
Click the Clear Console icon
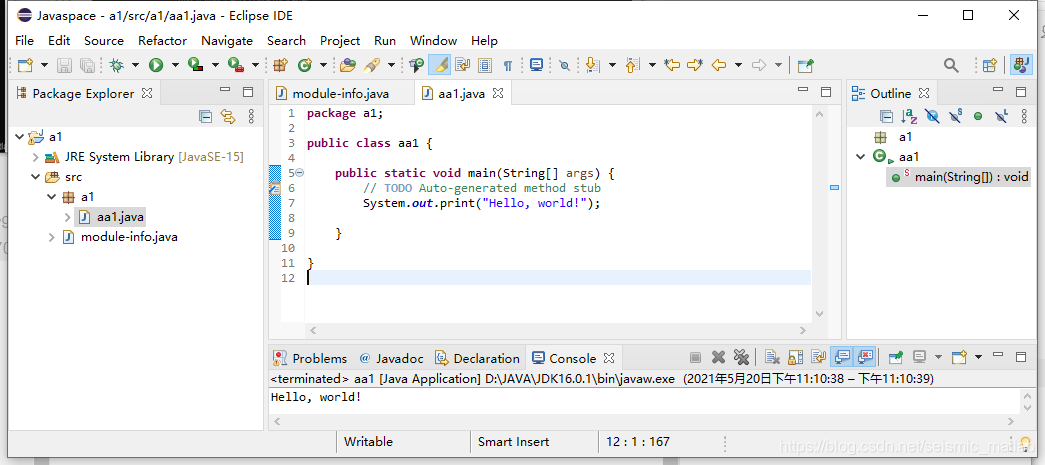coord(772,358)
